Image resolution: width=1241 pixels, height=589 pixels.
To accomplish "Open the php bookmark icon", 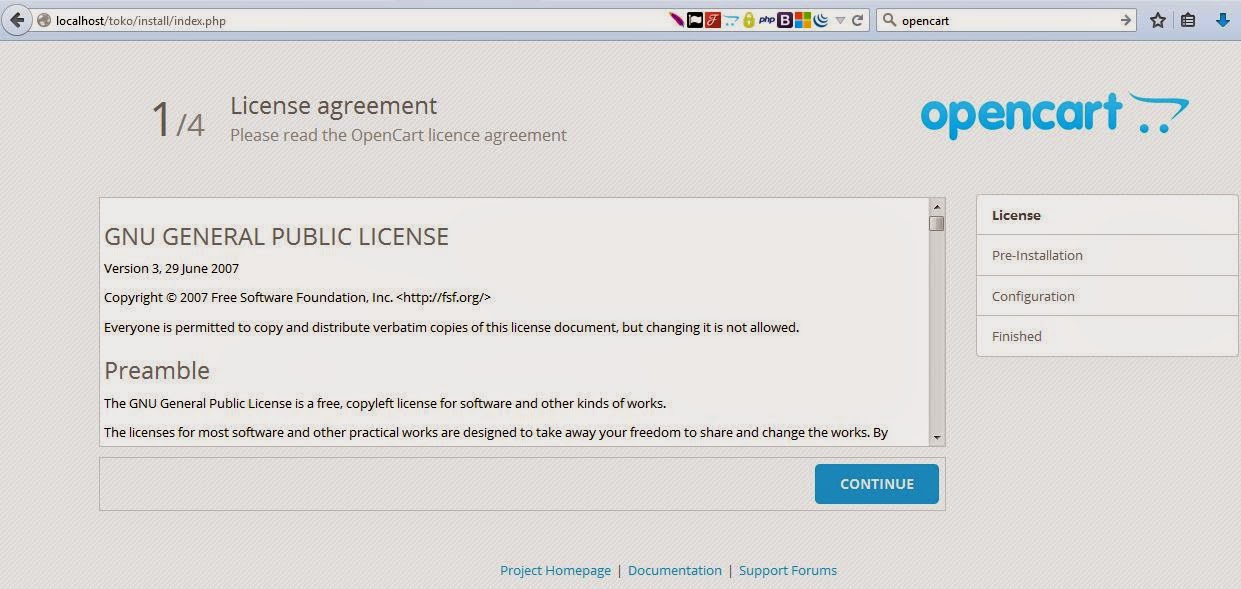I will [x=767, y=20].
